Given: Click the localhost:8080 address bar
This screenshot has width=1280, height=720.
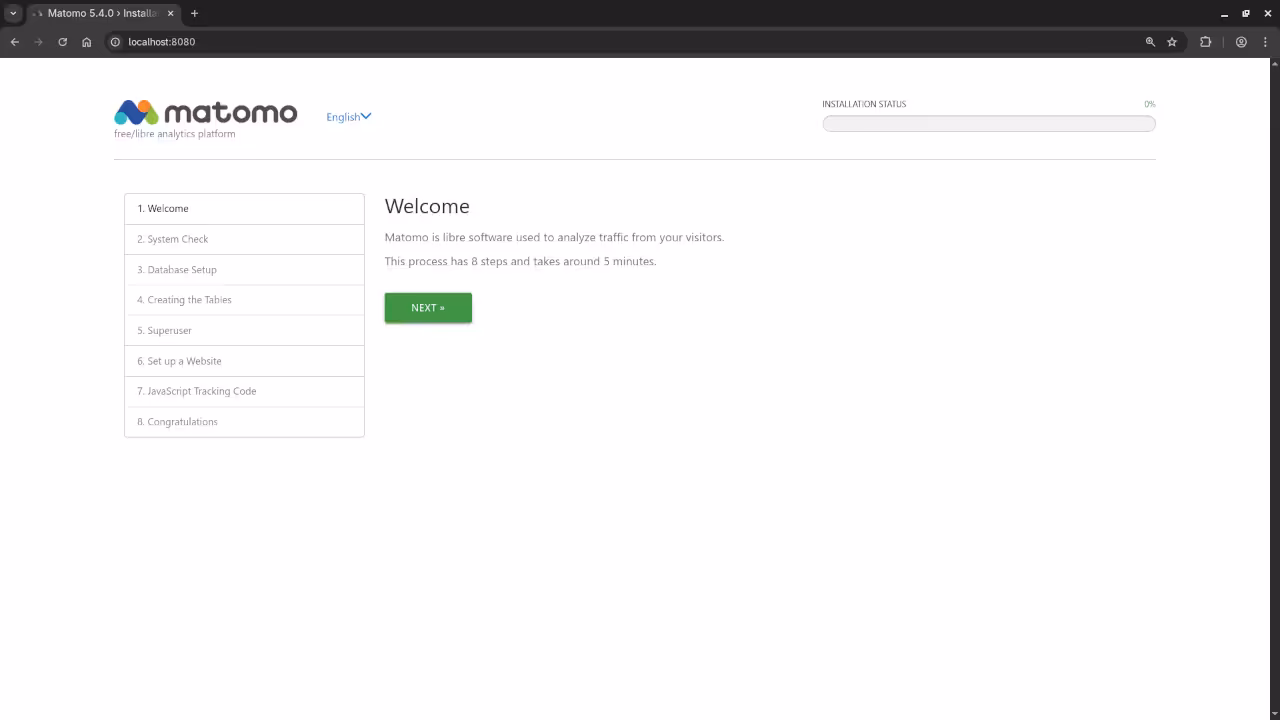Looking at the screenshot, I should (x=600, y=42).
